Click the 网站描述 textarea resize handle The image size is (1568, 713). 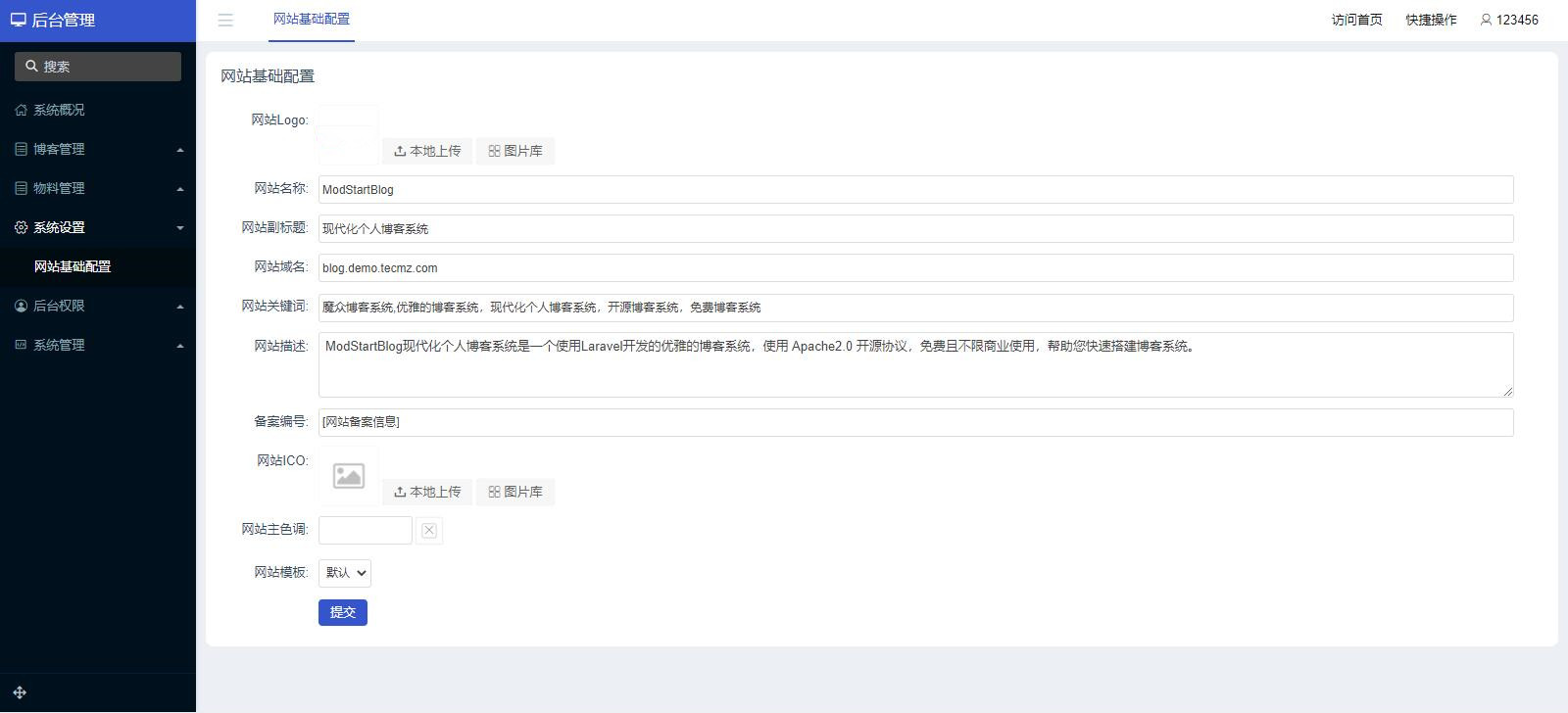pos(1507,391)
